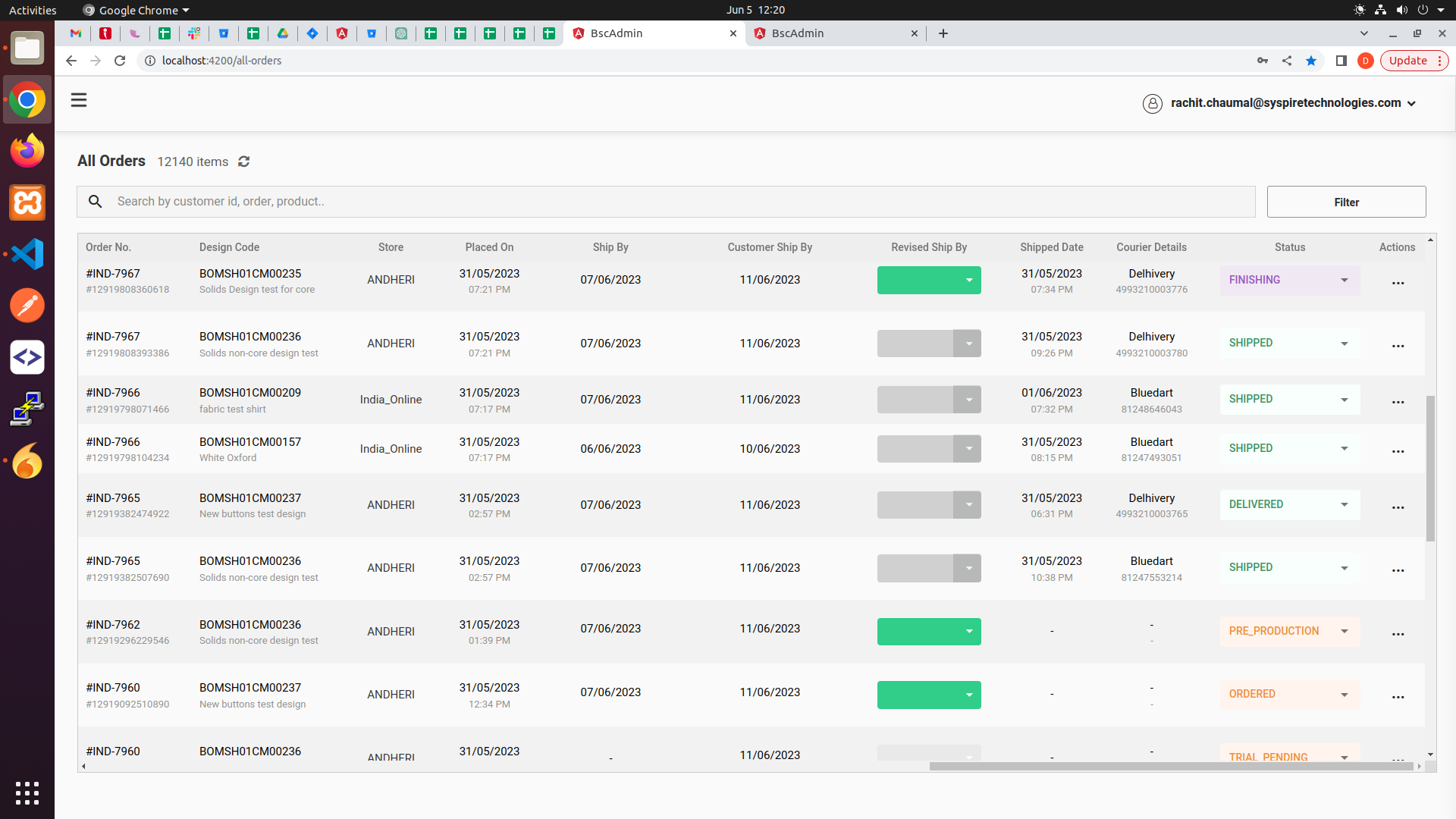Image resolution: width=1456 pixels, height=819 pixels.
Task: Reload the page with Chrome reload button
Action: tap(120, 61)
